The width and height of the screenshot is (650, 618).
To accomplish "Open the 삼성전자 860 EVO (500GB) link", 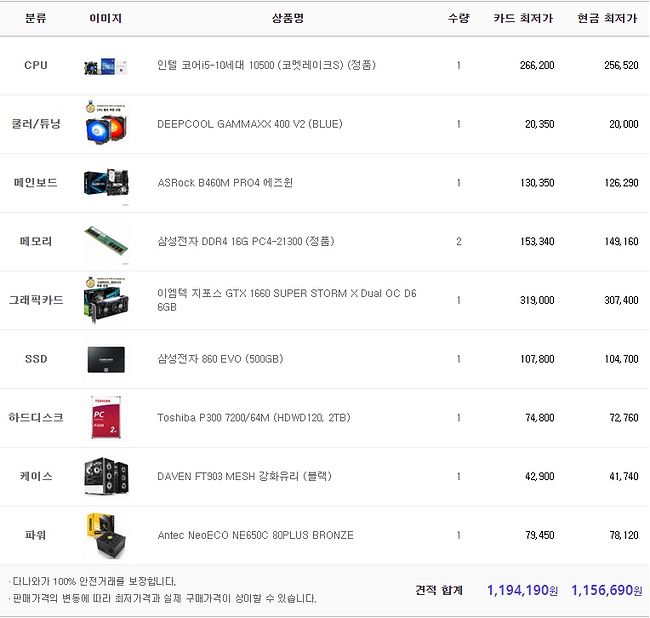I will (x=220, y=359).
